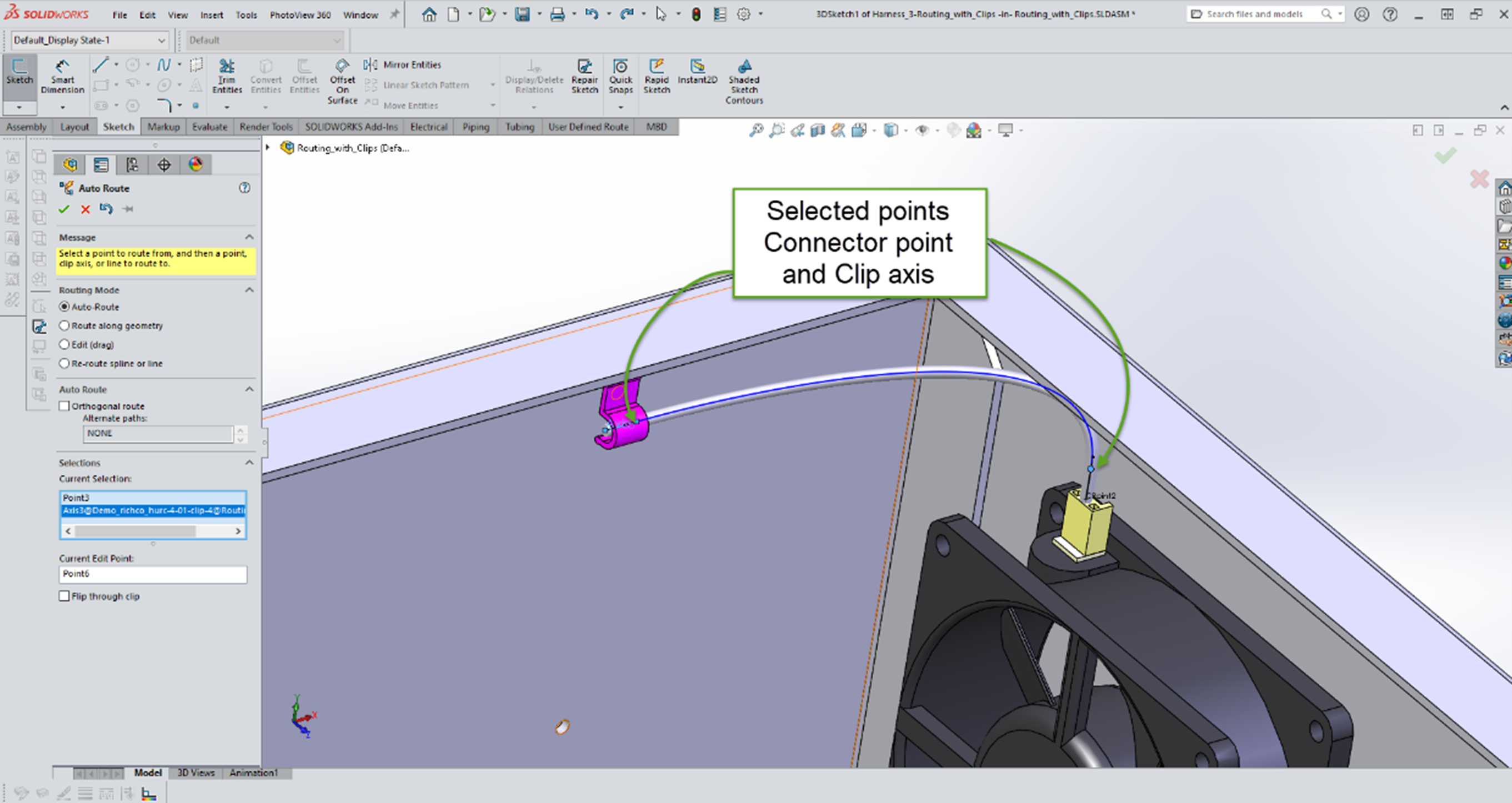This screenshot has width=1512, height=803.
Task: Switch to the Evaluate tab
Action: [x=209, y=127]
